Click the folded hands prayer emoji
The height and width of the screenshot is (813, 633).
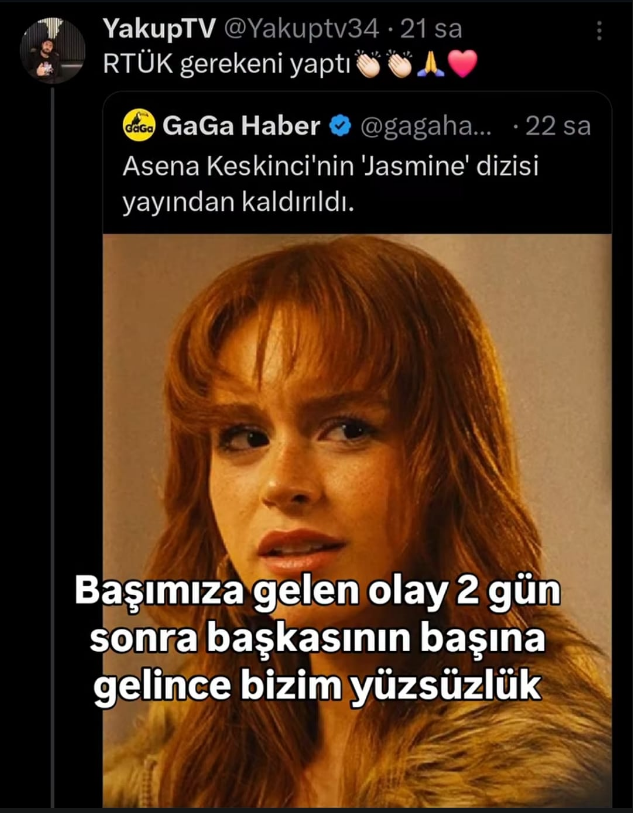(431, 65)
